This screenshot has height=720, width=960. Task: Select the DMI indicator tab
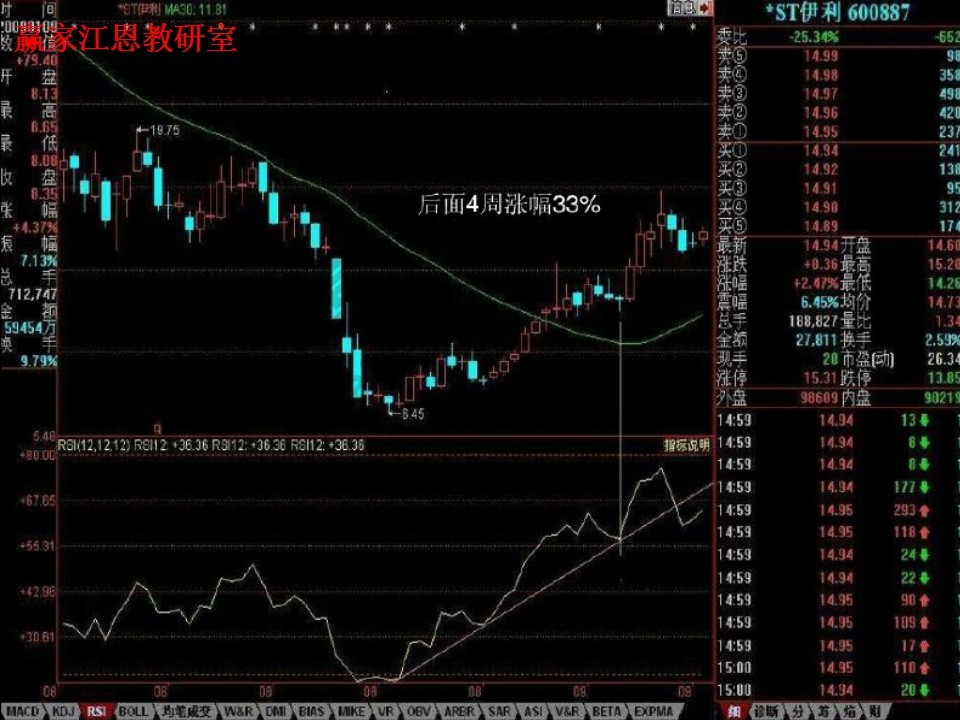point(275,711)
